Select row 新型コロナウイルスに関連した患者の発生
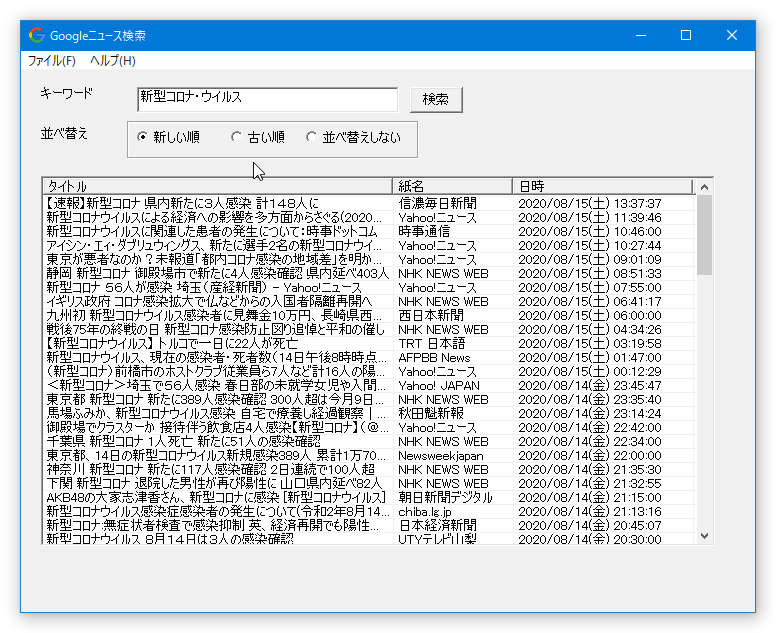 [369, 231]
